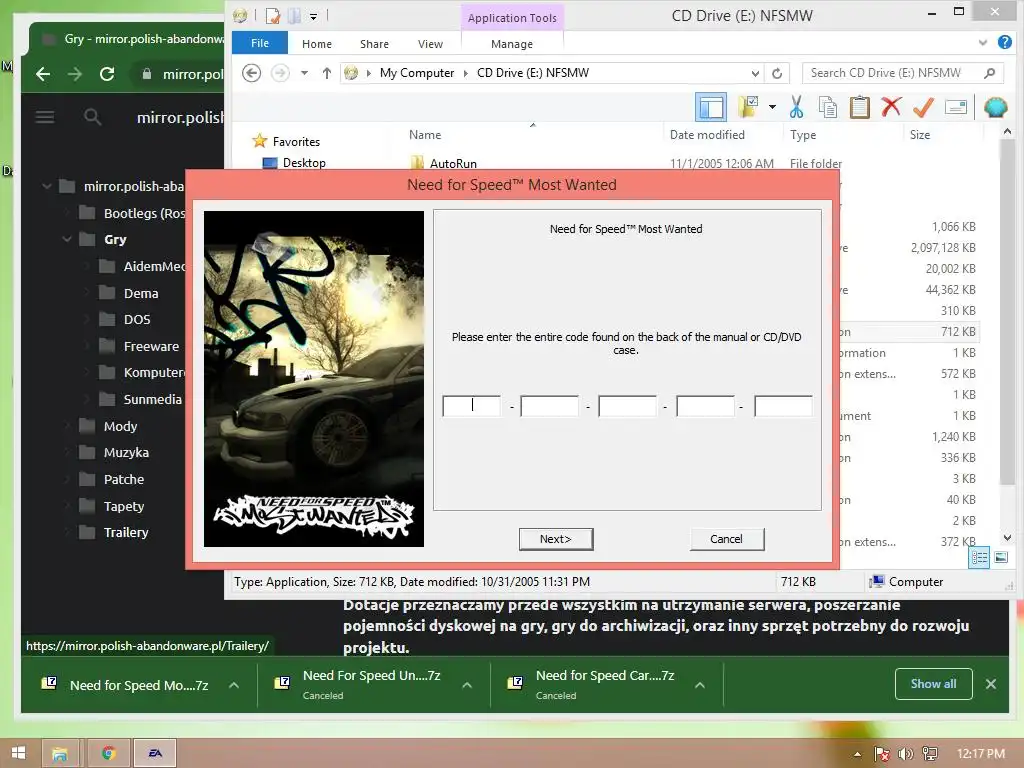Click the folder options icon in Explorer toolbar
This screenshot has width=1024, height=768.
[x=748, y=106]
